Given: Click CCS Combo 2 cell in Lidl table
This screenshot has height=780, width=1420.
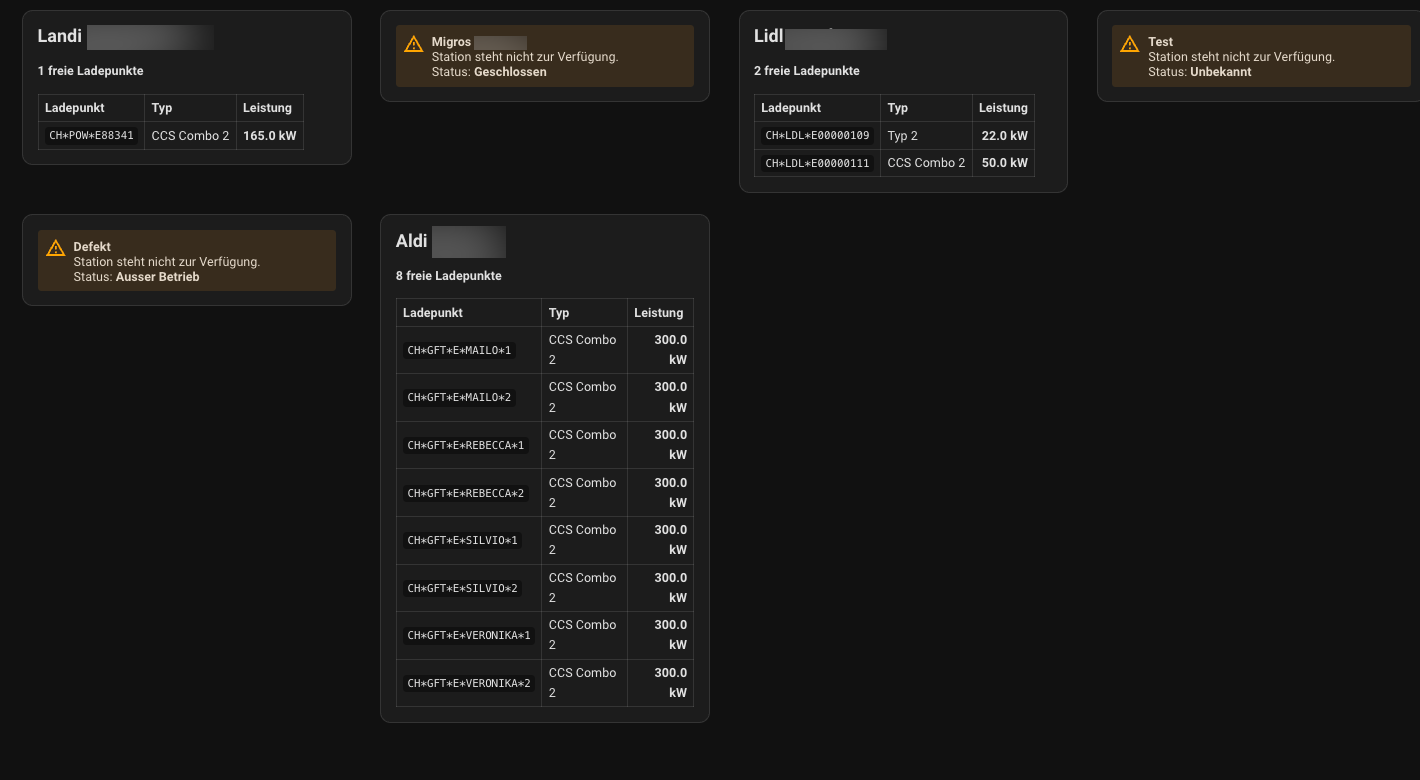Looking at the screenshot, I should coord(927,163).
